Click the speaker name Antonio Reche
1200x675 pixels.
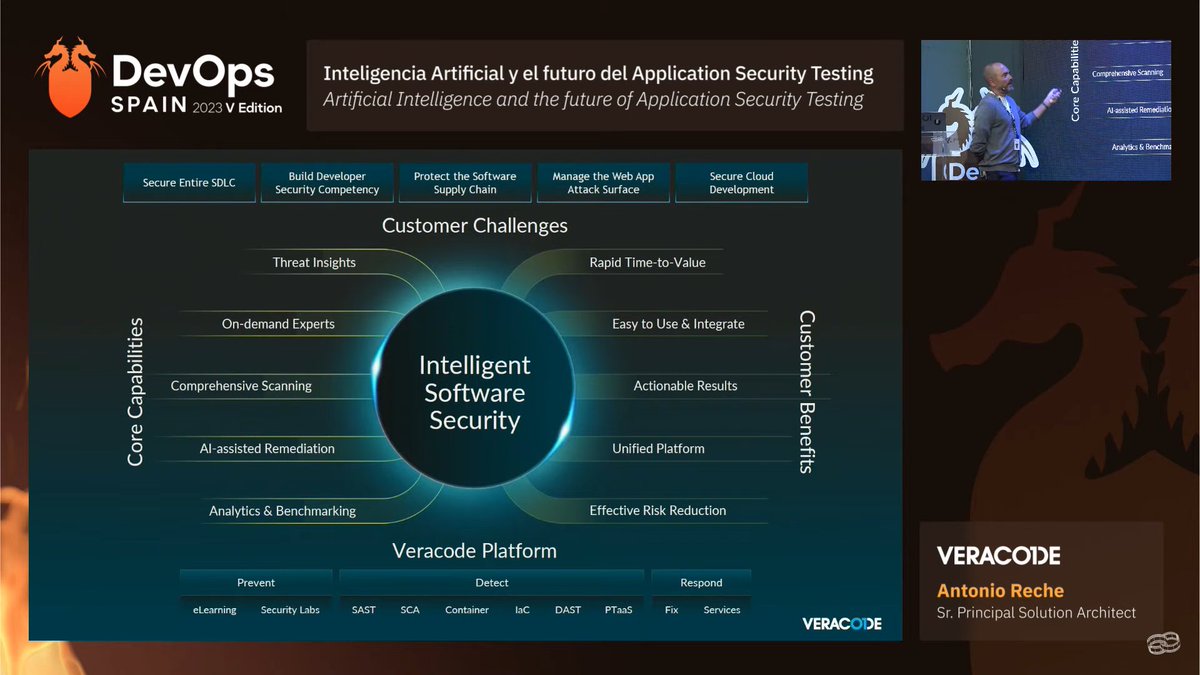click(x=1000, y=590)
